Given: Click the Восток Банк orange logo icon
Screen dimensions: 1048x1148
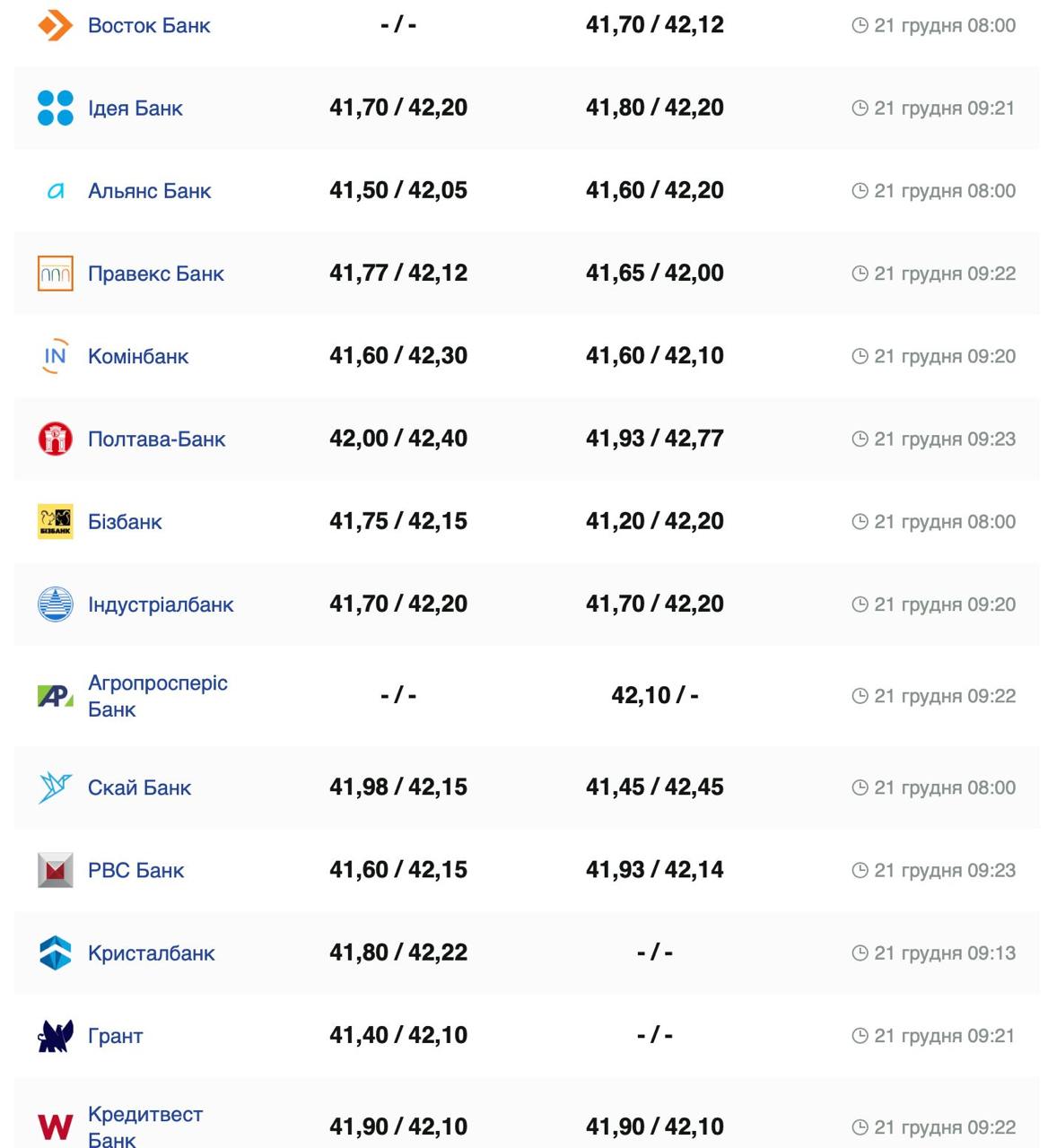Looking at the screenshot, I should tap(55, 25).
